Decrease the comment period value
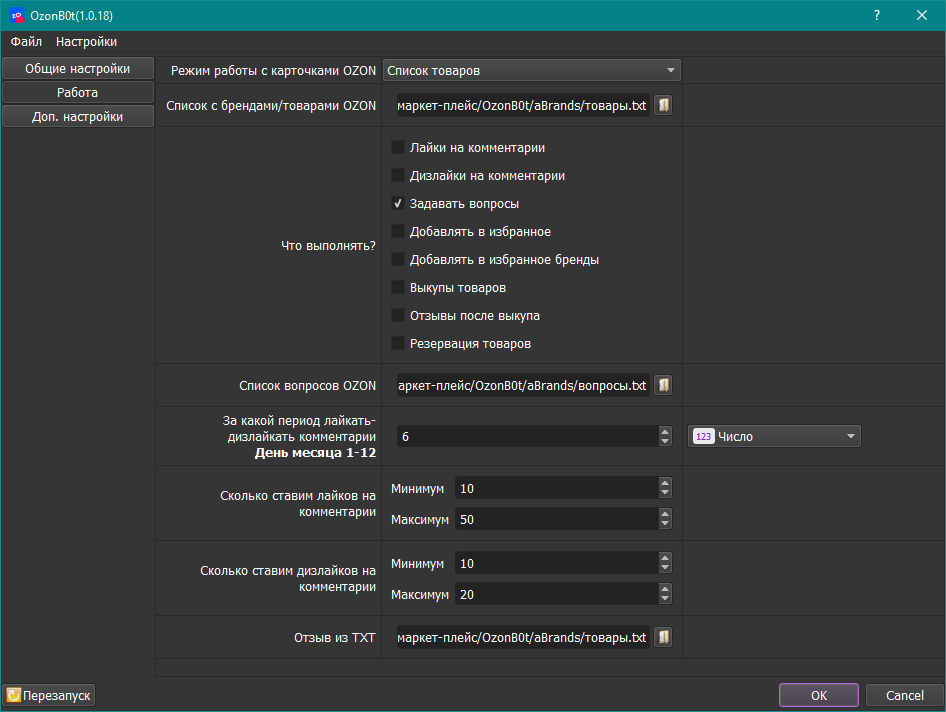Viewport: 946px width, 712px height. click(665, 442)
